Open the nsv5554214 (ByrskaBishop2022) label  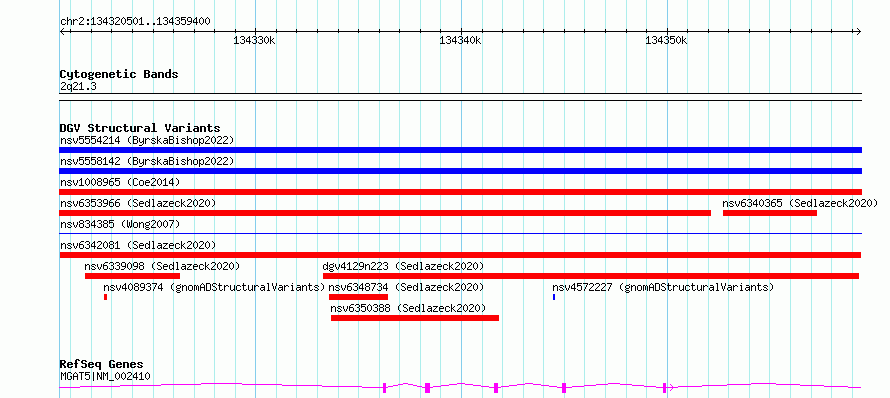[147, 140]
